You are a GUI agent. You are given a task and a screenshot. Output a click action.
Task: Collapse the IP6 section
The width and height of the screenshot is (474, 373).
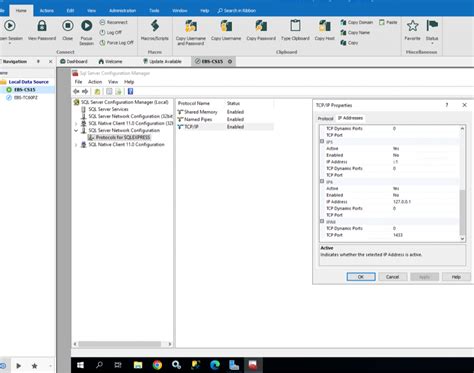[x=322, y=181]
